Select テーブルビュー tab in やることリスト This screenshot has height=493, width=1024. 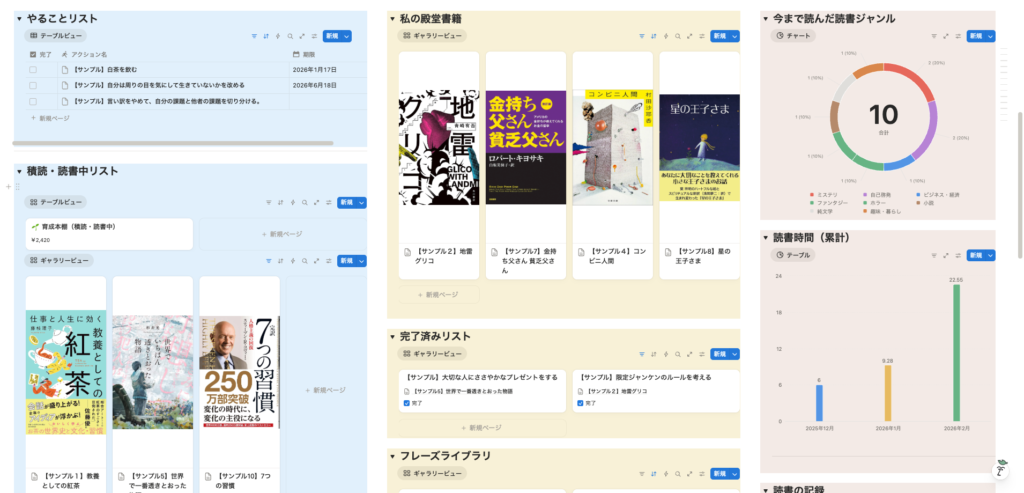click(57, 36)
